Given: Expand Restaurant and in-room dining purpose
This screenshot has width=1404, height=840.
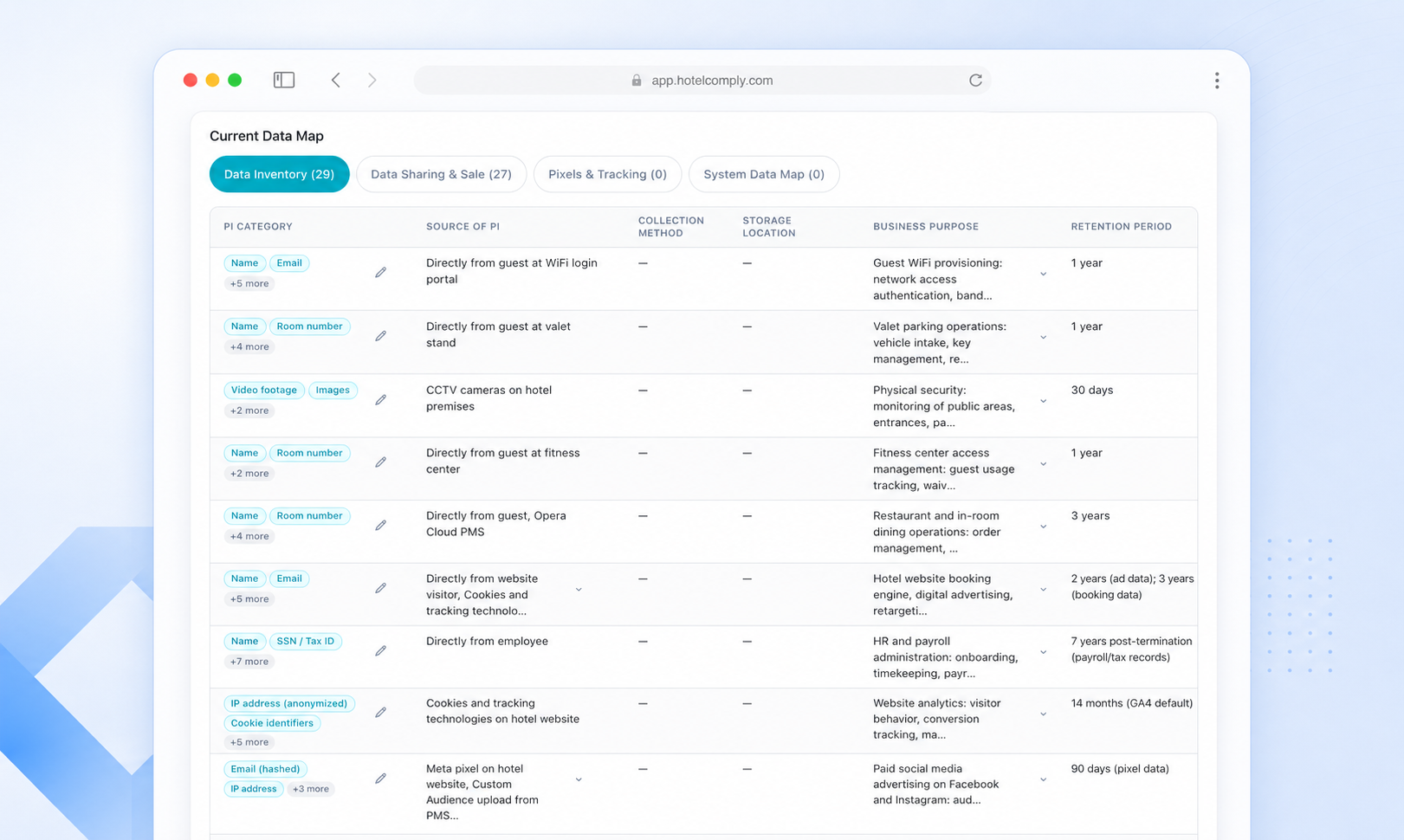Looking at the screenshot, I should (1043, 527).
